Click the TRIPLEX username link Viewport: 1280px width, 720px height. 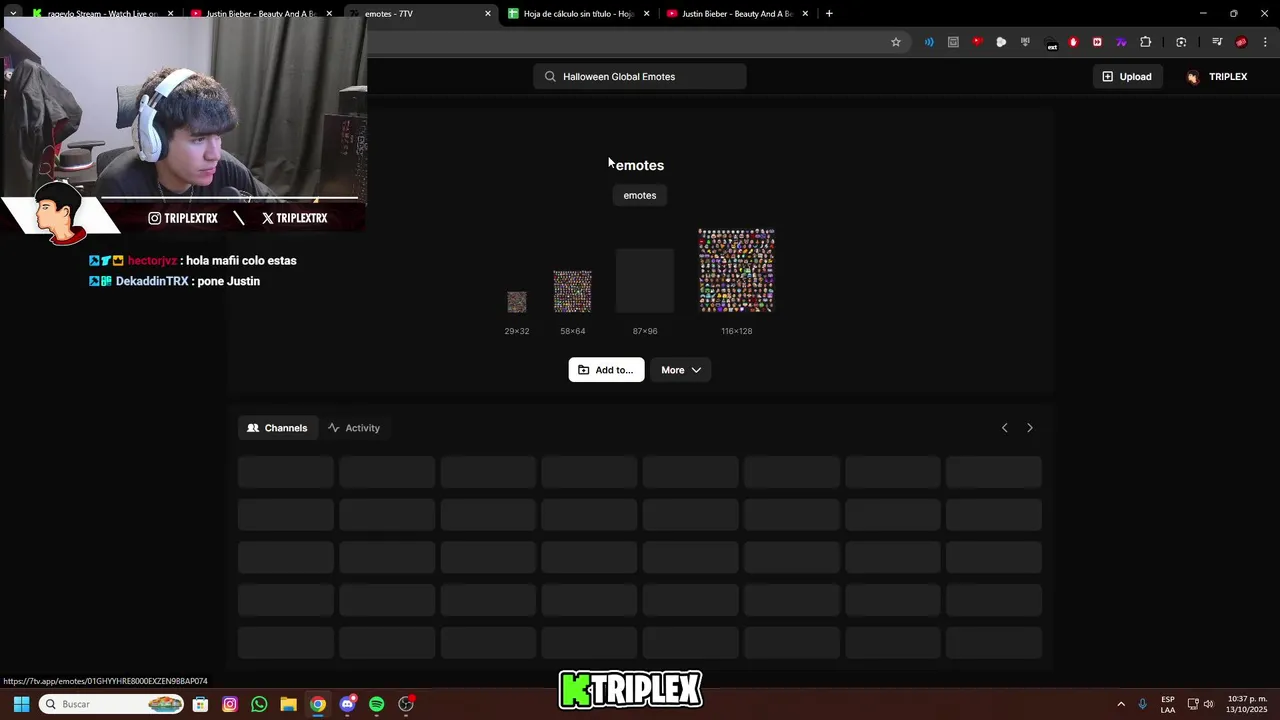pos(1228,77)
